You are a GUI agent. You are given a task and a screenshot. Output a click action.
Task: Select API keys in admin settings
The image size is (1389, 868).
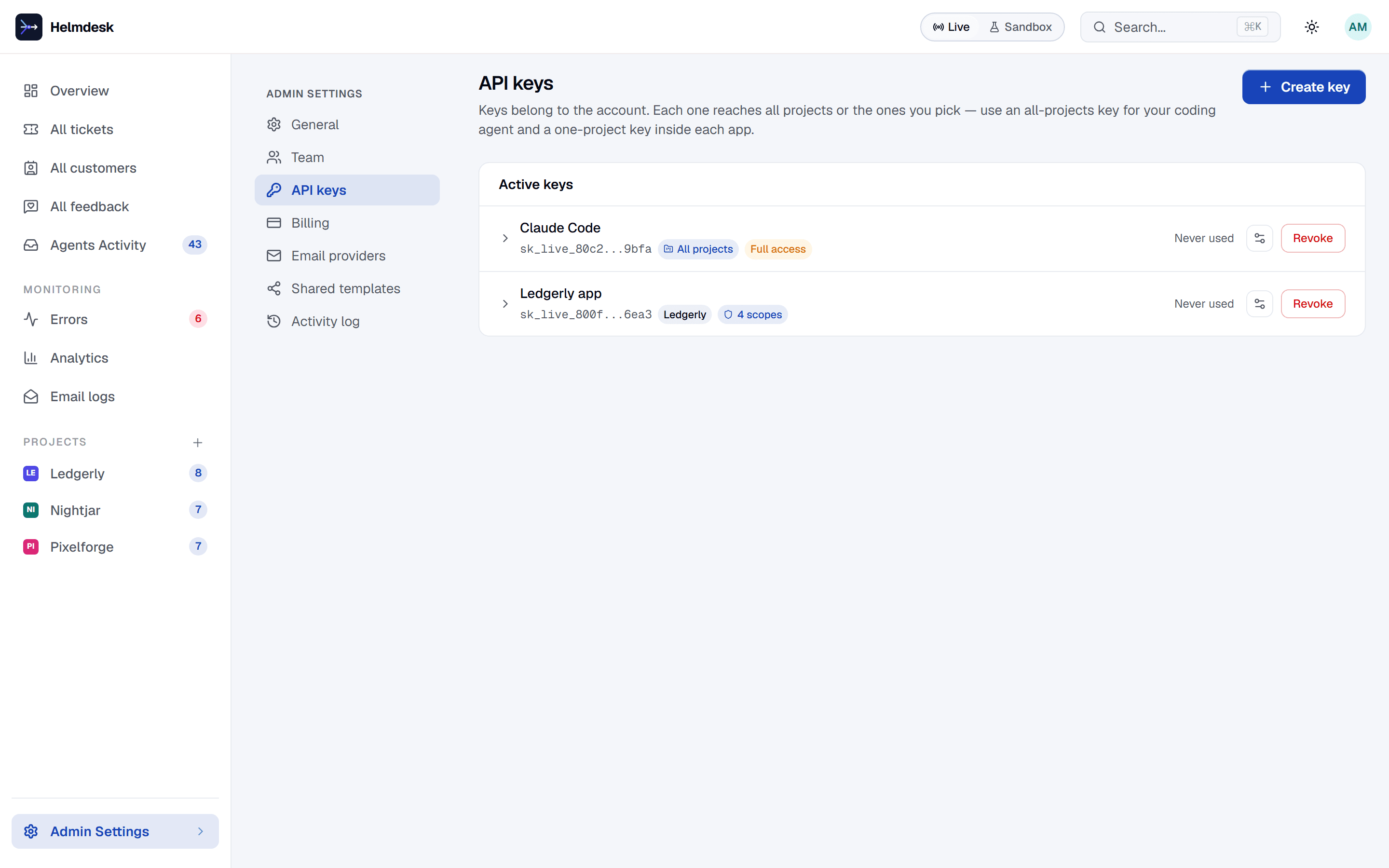point(347,190)
